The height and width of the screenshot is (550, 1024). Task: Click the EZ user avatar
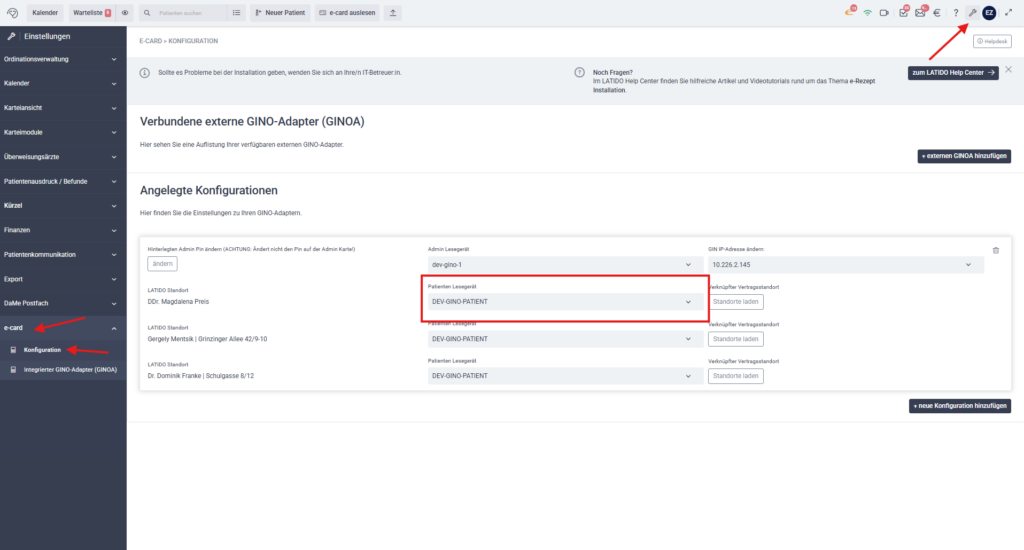coord(989,13)
